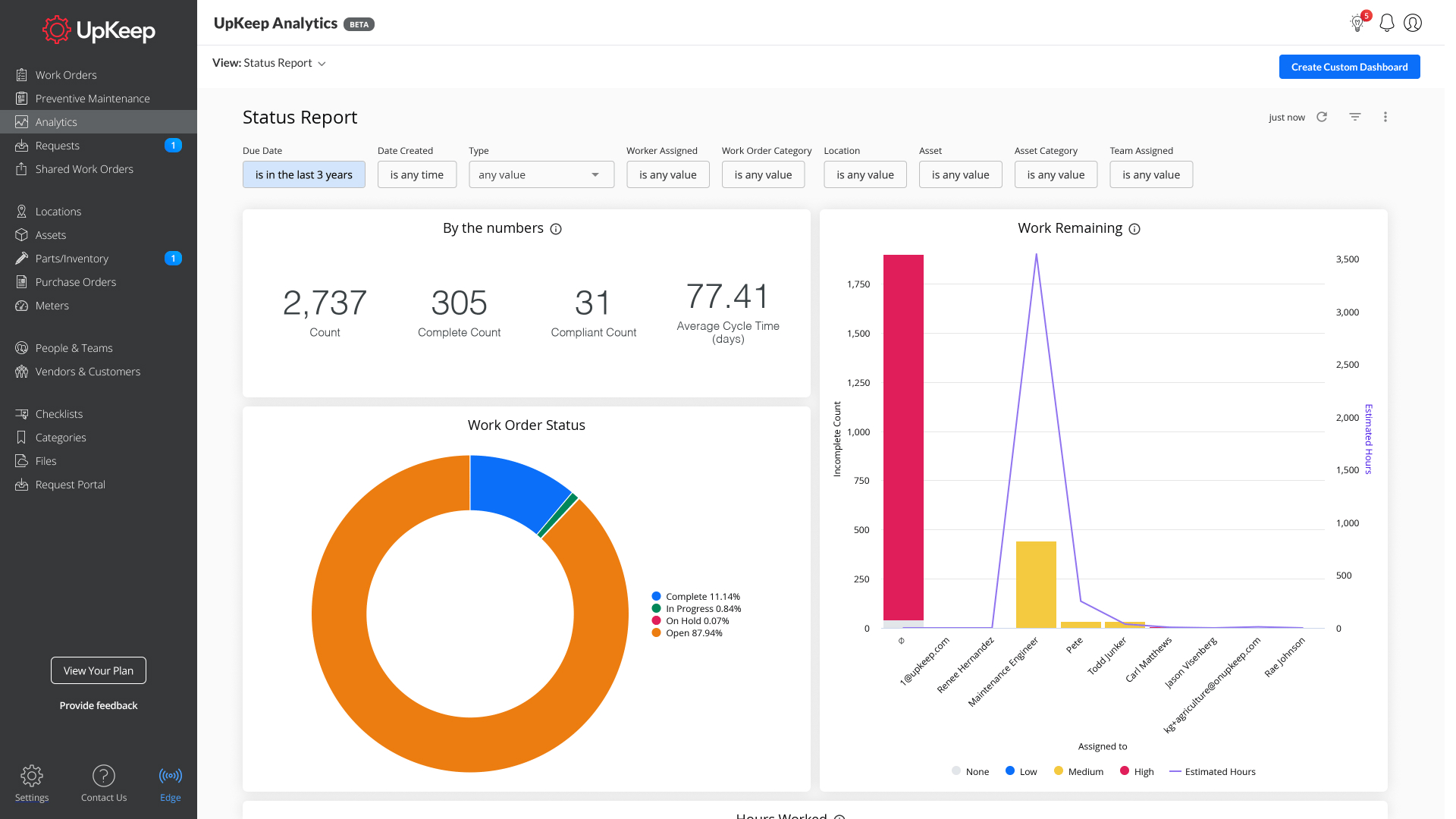Switch to the Analytics section
Viewport: 1456px width, 819px height.
click(56, 121)
